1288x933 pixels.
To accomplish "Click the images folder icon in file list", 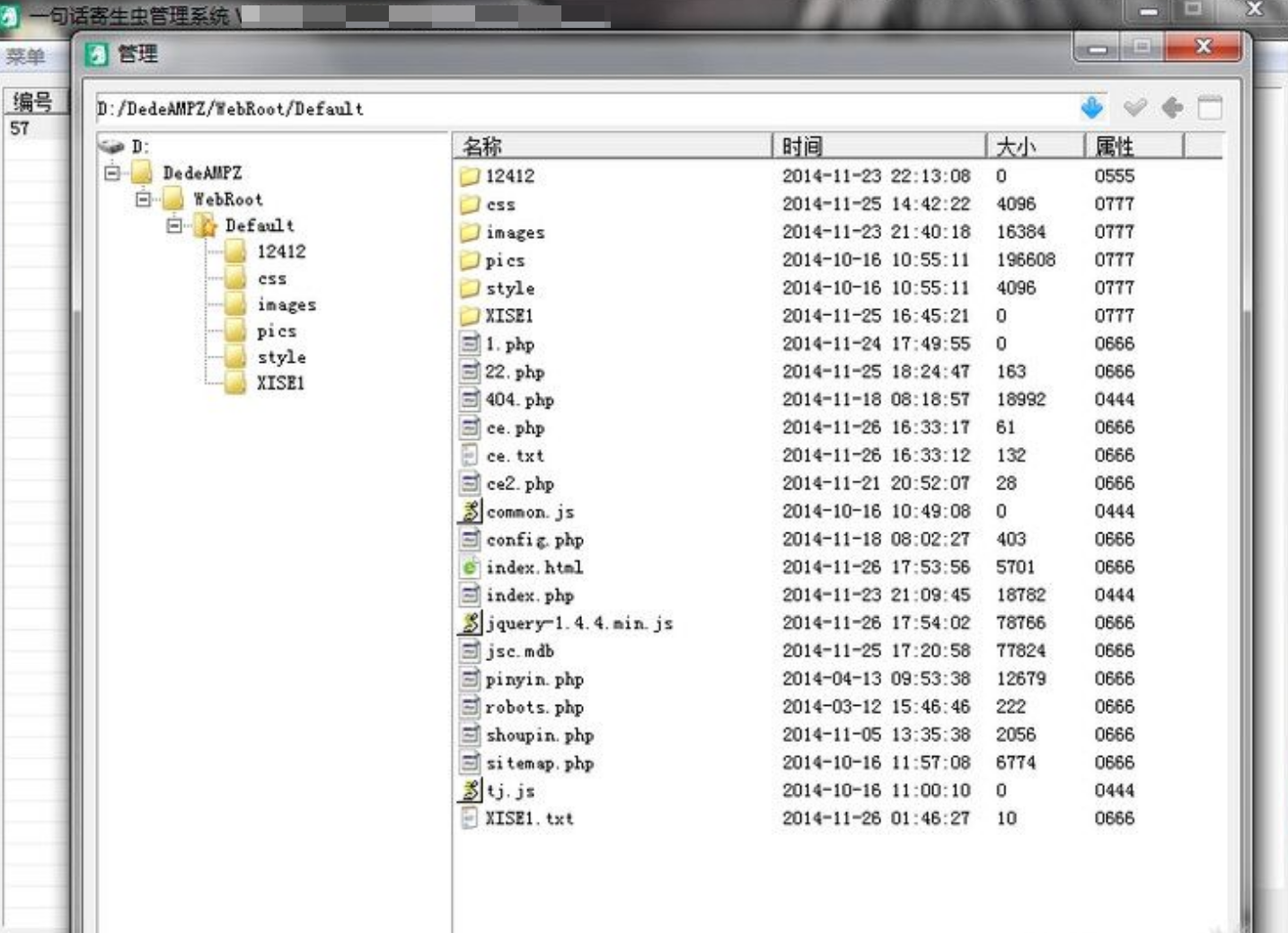I will point(470,232).
